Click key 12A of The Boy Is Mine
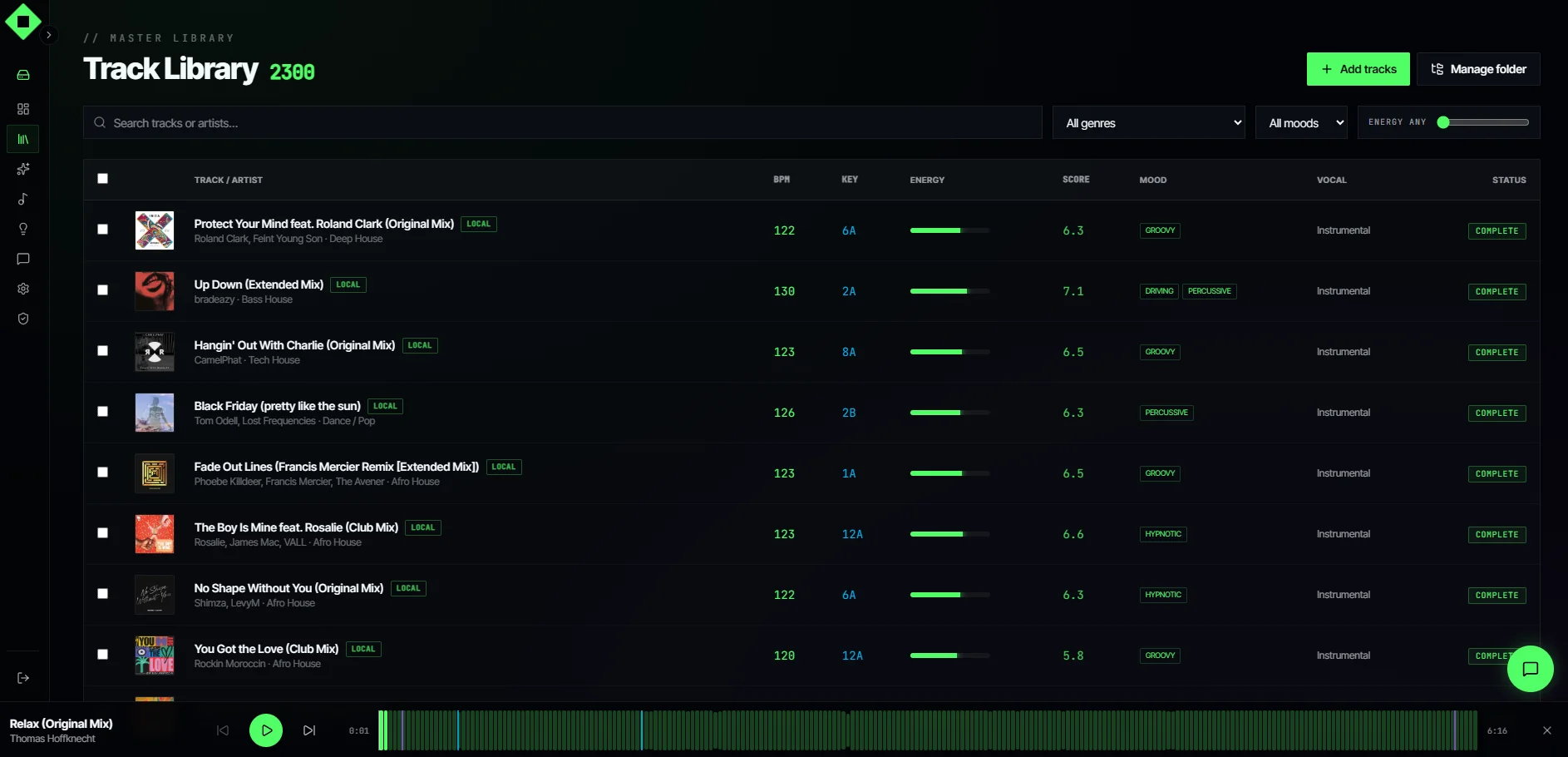Image resolution: width=1568 pixels, height=757 pixels. tap(852, 534)
